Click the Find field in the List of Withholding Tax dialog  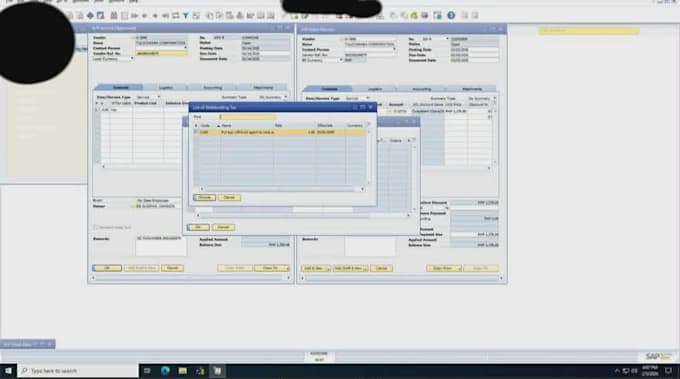[248, 117]
